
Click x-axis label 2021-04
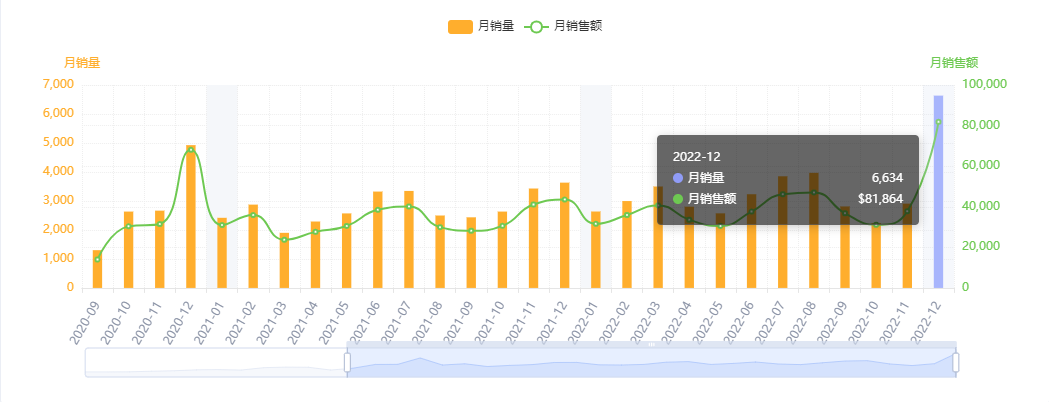[304, 320]
